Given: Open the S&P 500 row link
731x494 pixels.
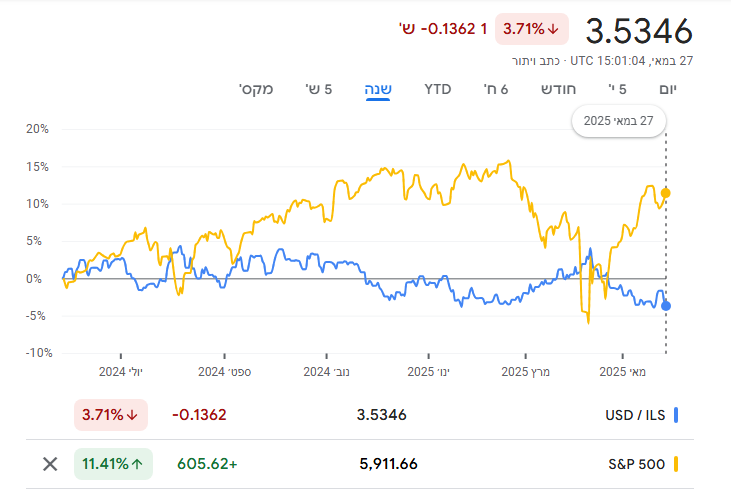Looking at the screenshot, I should click(637, 464).
